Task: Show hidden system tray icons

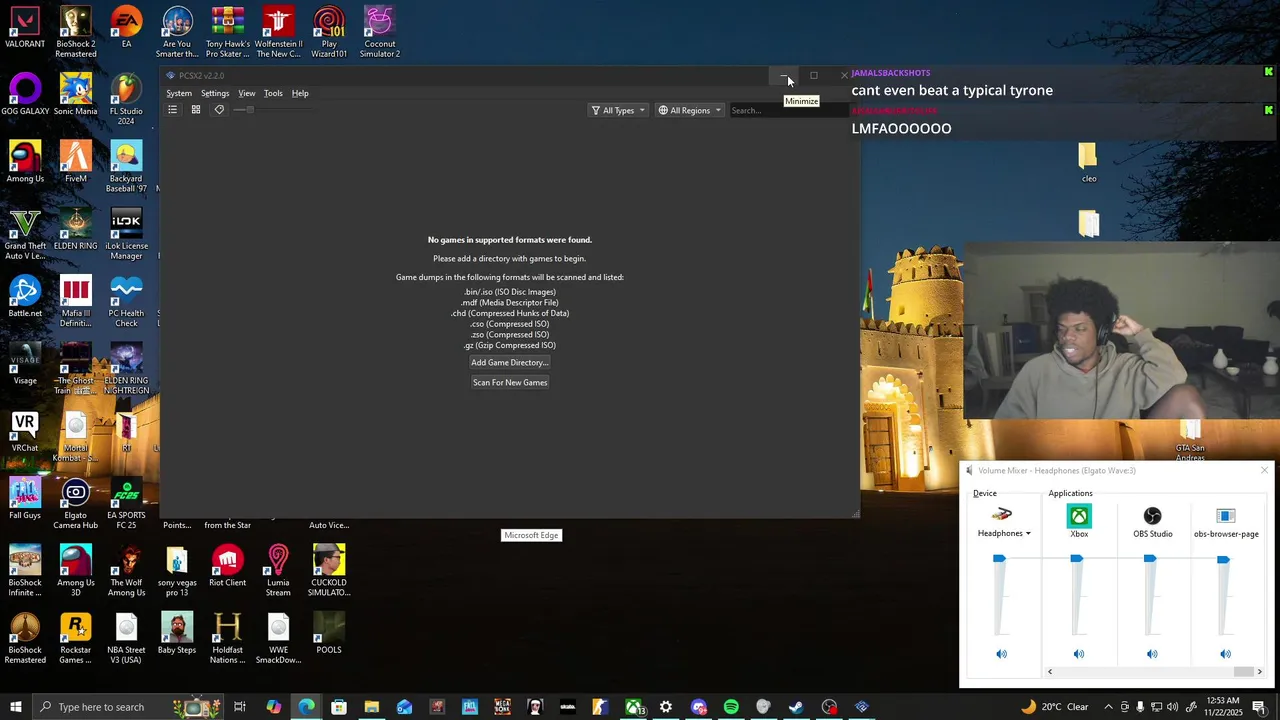Action: 1108,707
